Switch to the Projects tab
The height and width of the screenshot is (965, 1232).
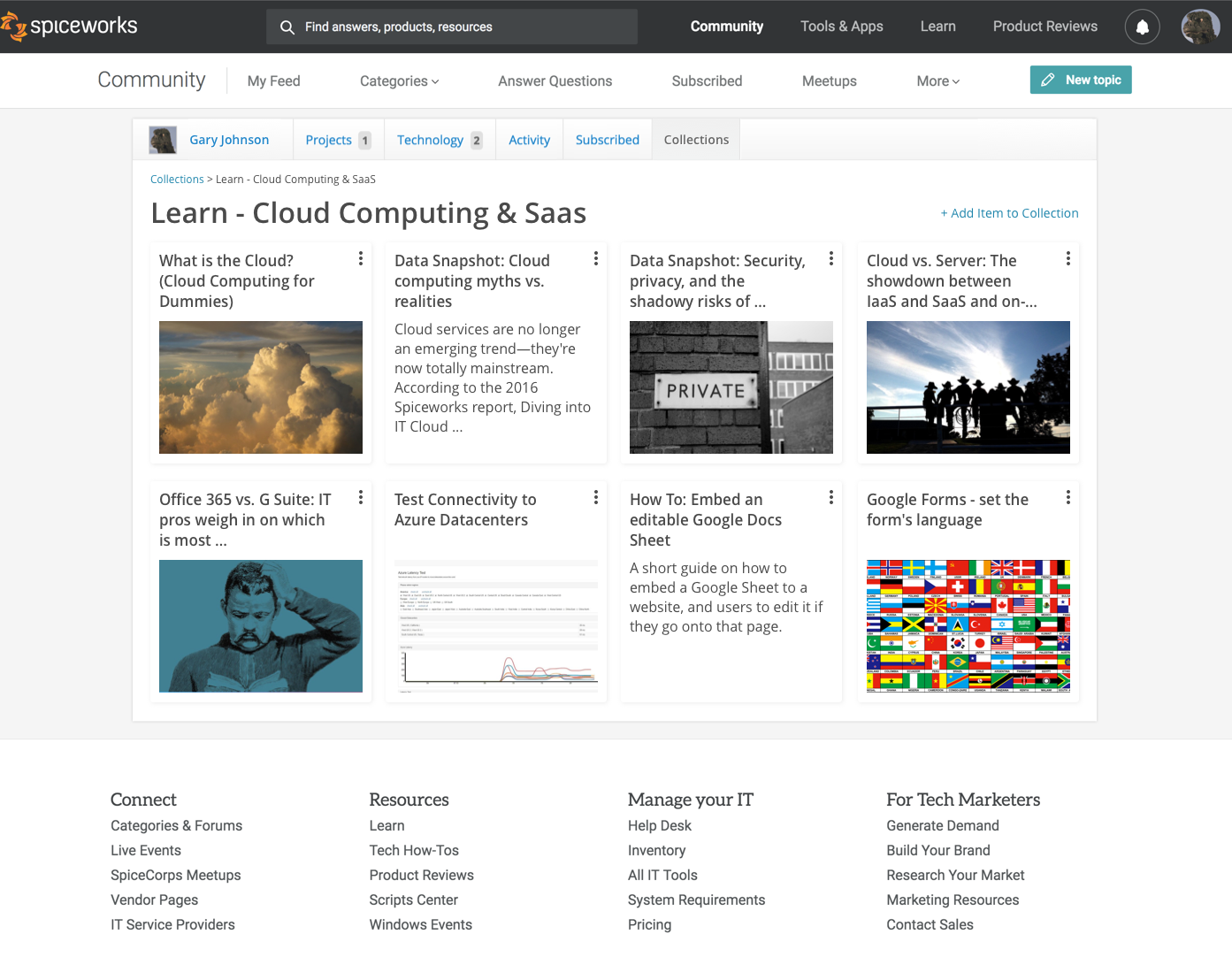pyautogui.click(x=339, y=140)
